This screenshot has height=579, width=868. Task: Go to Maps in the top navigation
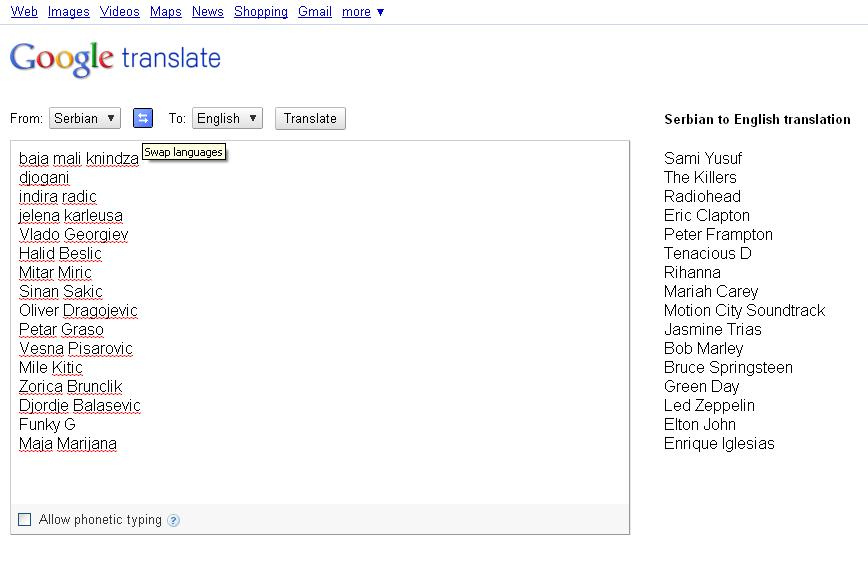tap(166, 12)
